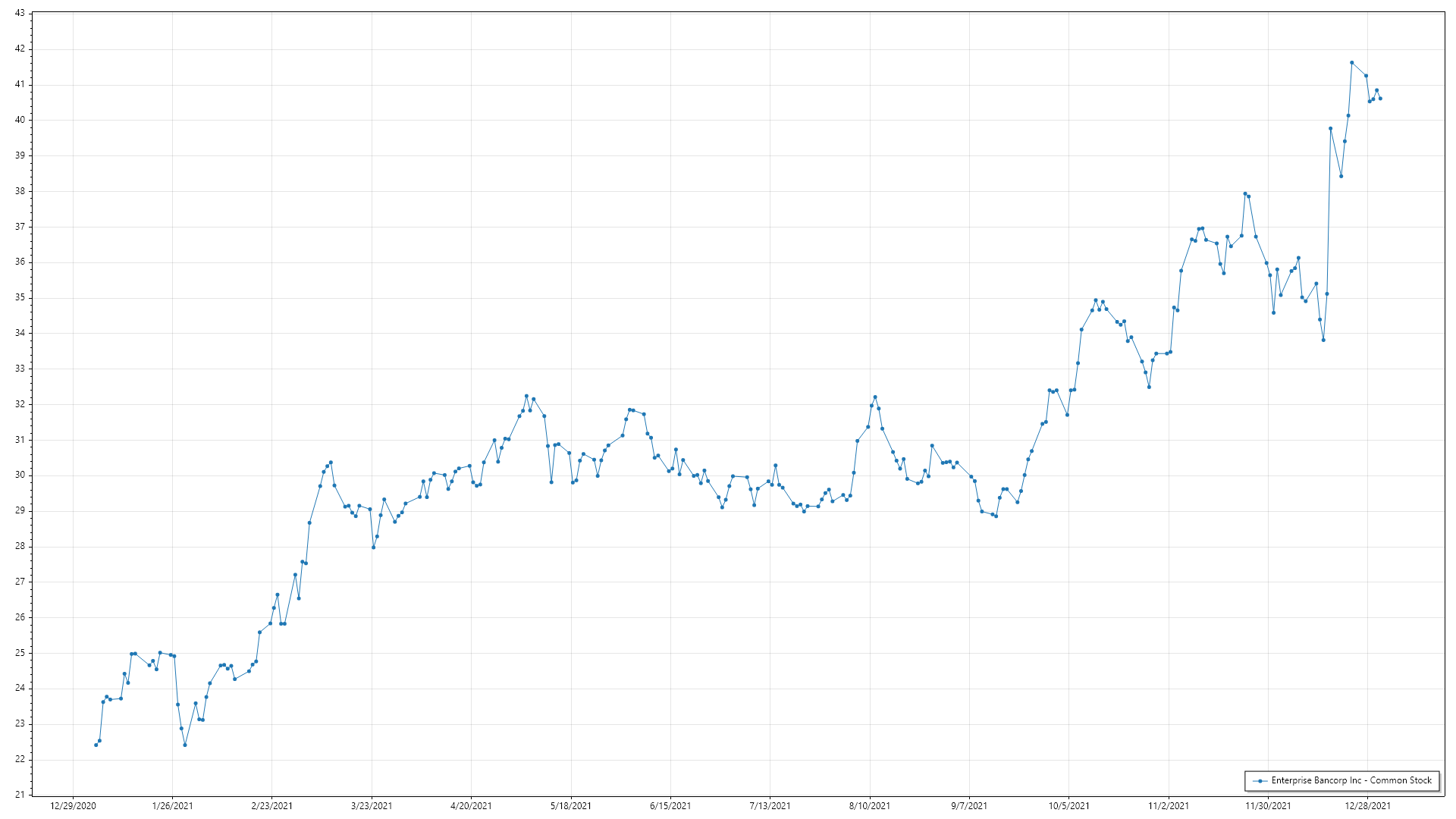Click the 43 label on the y-axis
Image resolution: width=1456 pixels, height=819 pixels.
tap(20, 14)
